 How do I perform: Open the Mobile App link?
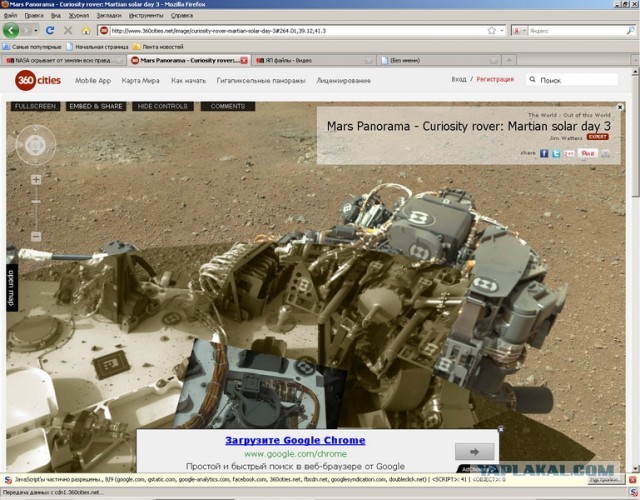(93, 81)
